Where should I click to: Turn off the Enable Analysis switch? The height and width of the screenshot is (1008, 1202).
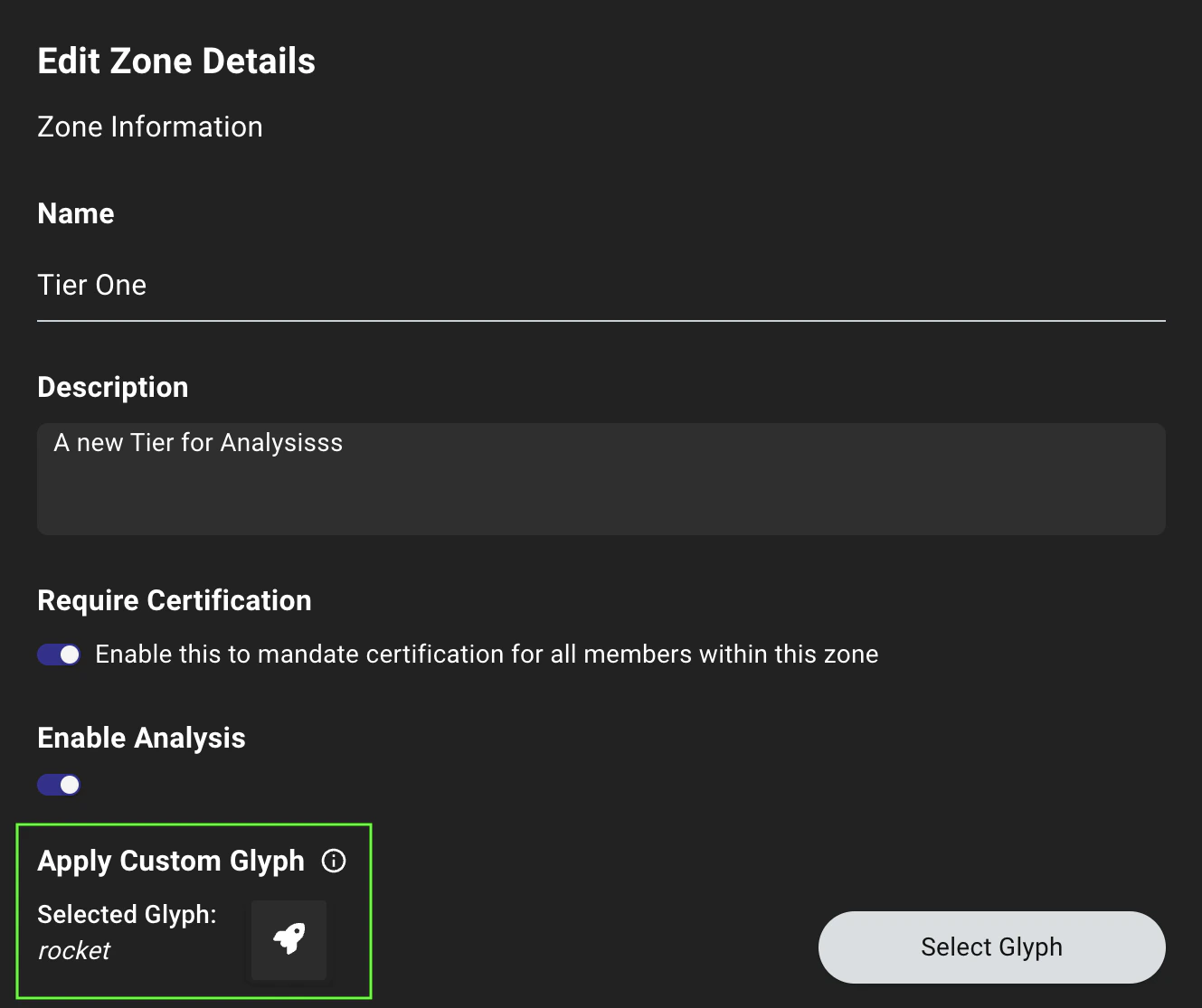58,785
